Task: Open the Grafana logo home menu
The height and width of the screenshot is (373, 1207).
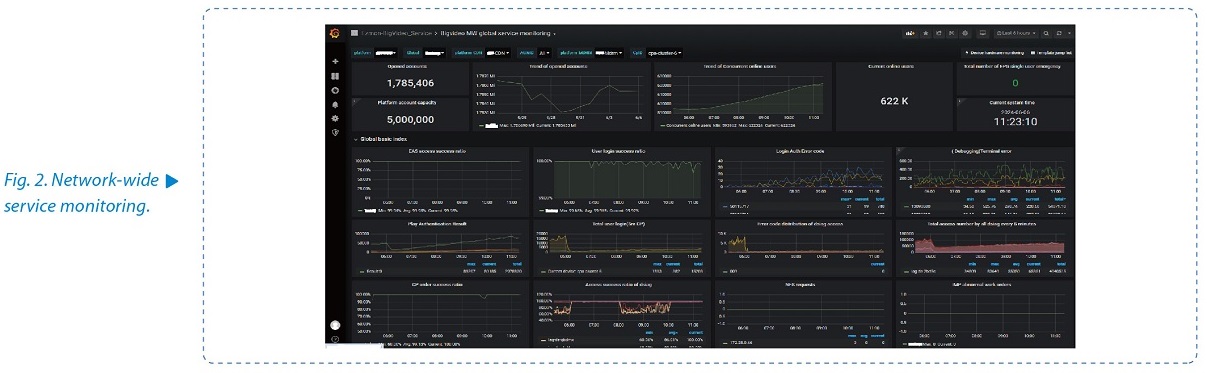Action: pyautogui.click(x=335, y=33)
